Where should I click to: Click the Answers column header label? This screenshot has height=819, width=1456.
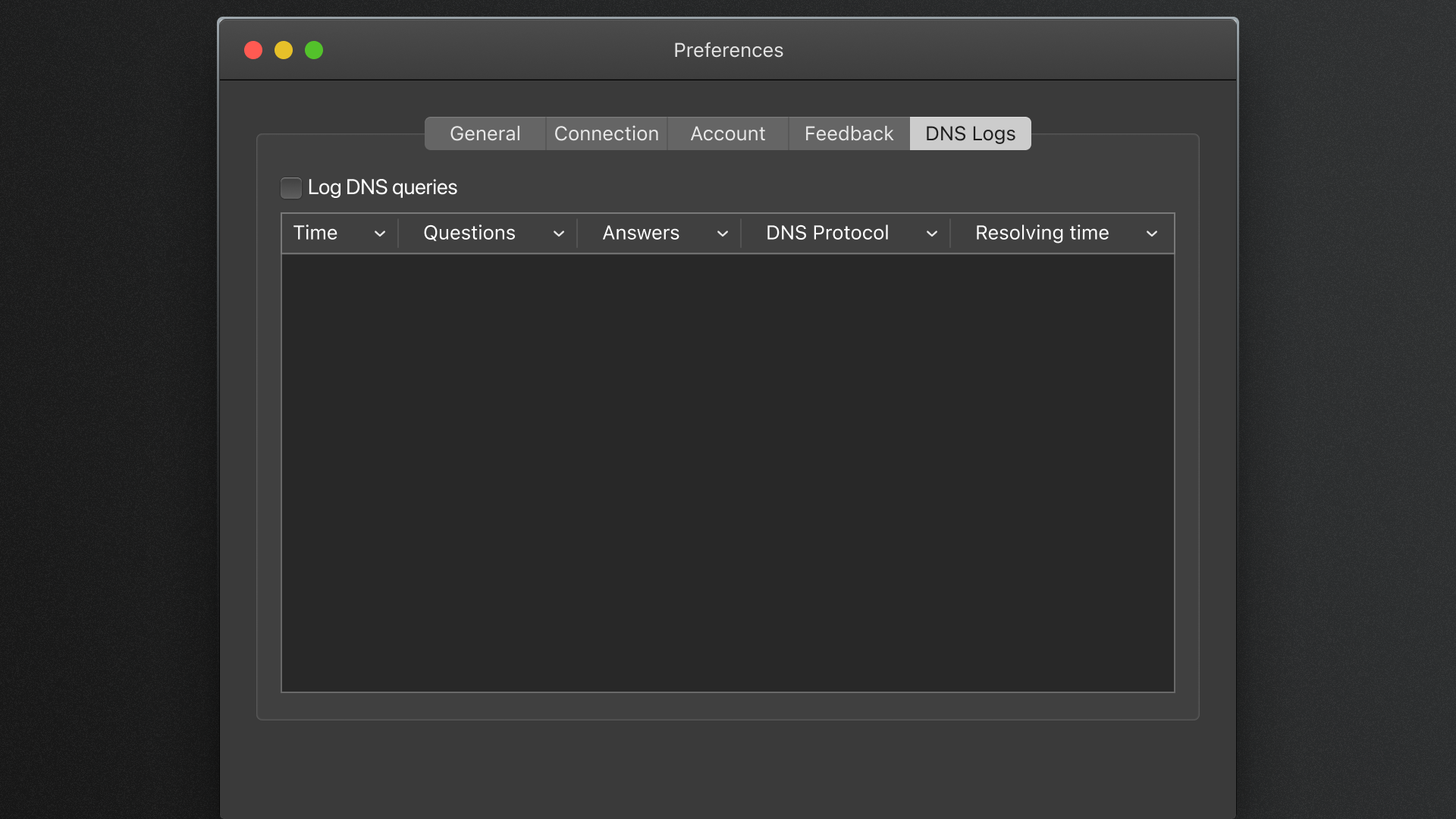tap(641, 233)
